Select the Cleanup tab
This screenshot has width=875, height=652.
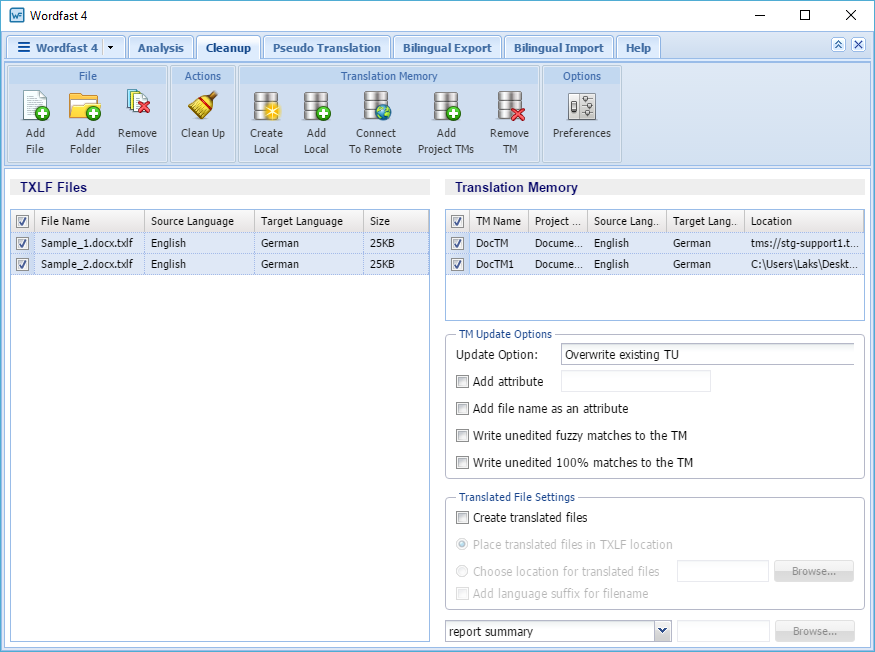[x=228, y=48]
